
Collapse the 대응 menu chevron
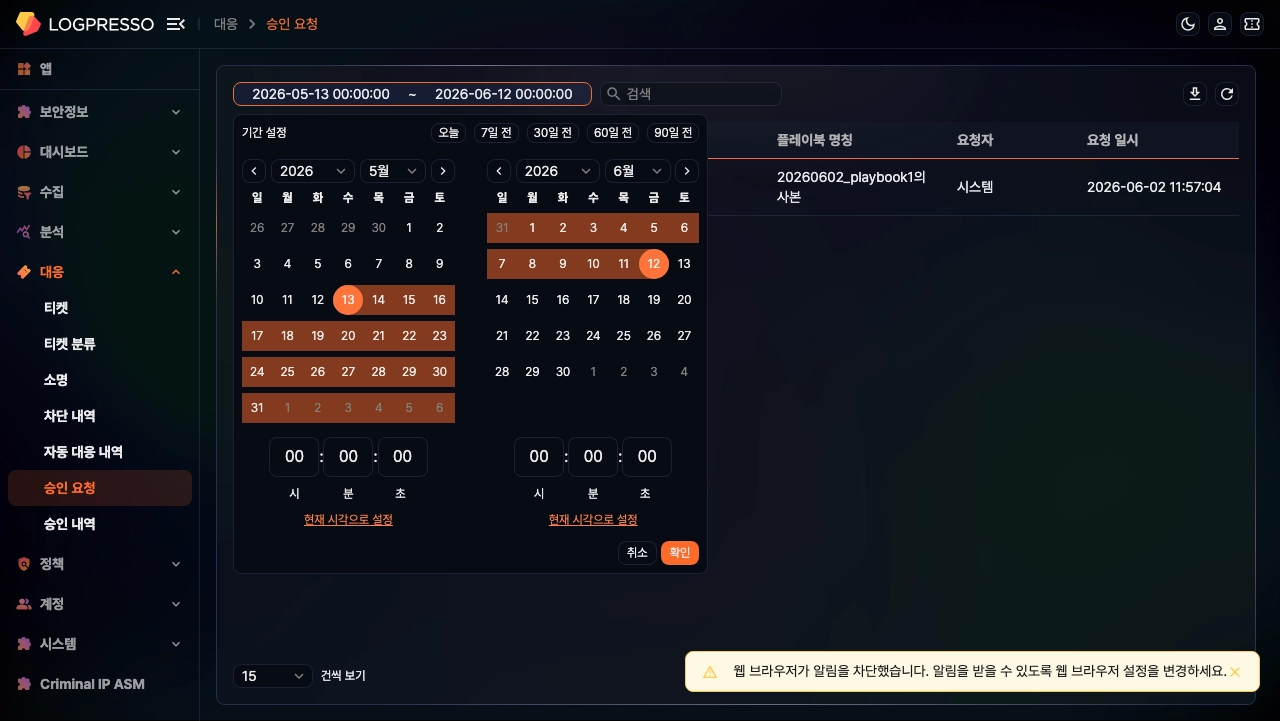click(x=176, y=272)
